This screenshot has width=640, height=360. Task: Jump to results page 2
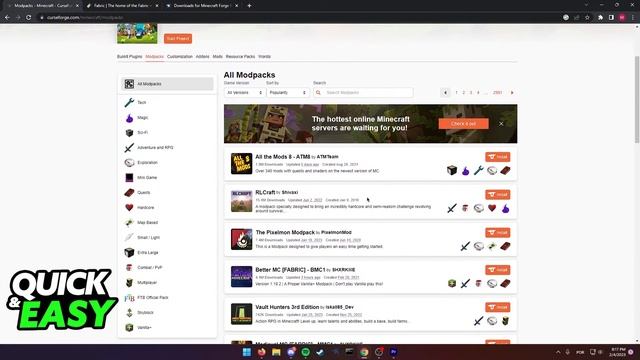pyautogui.click(x=464, y=93)
